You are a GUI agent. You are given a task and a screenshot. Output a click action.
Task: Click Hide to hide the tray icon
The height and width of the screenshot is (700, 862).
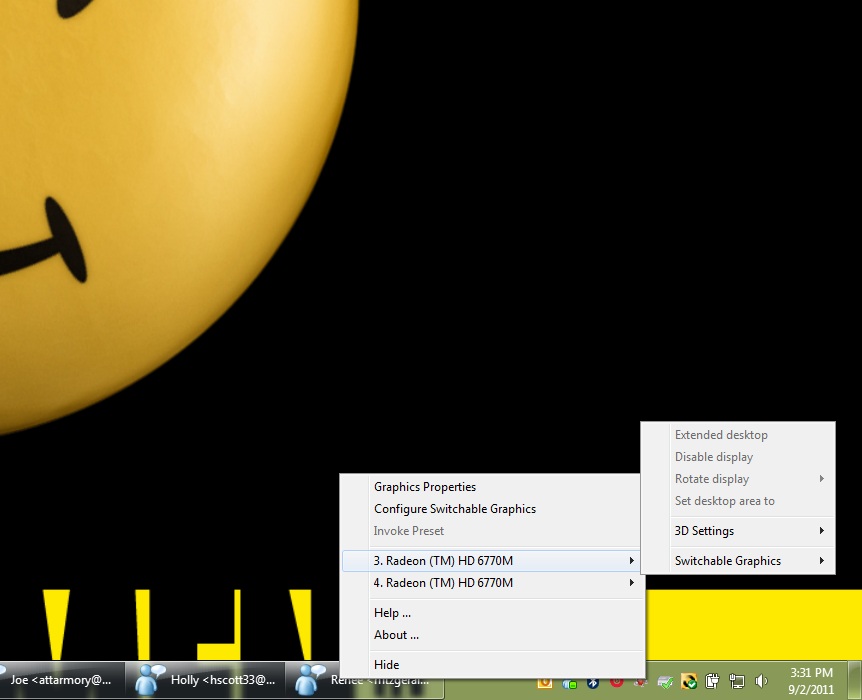[492, 664]
